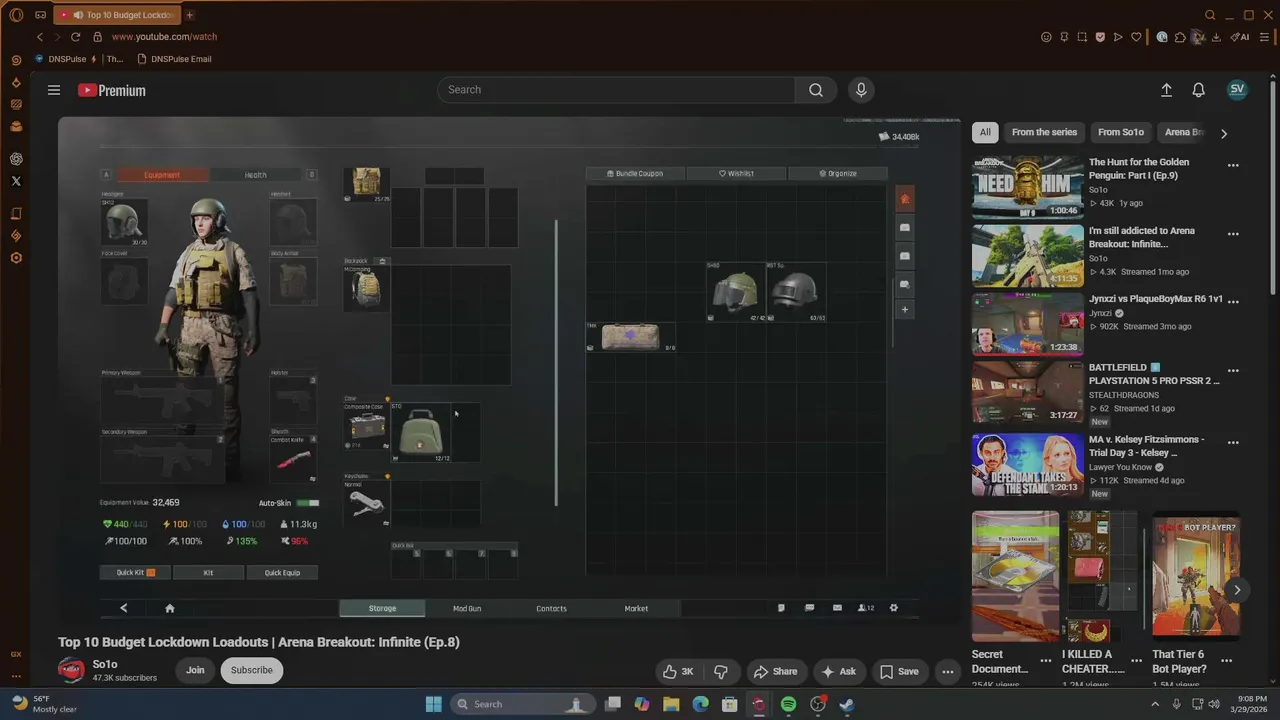The width and height of the screenshot is (1280, 720).
Task: Show hidden system tray icons chevron
Action: coord(1155,704)
